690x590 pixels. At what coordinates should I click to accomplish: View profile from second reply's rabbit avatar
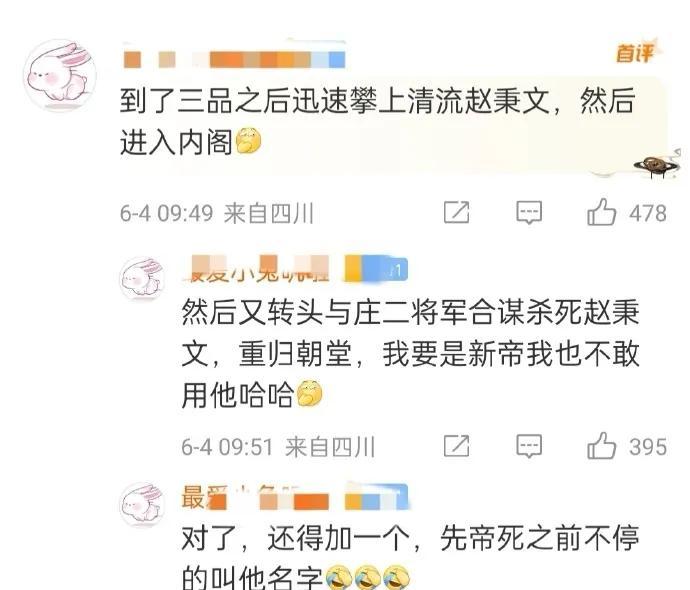coord(143,279)
